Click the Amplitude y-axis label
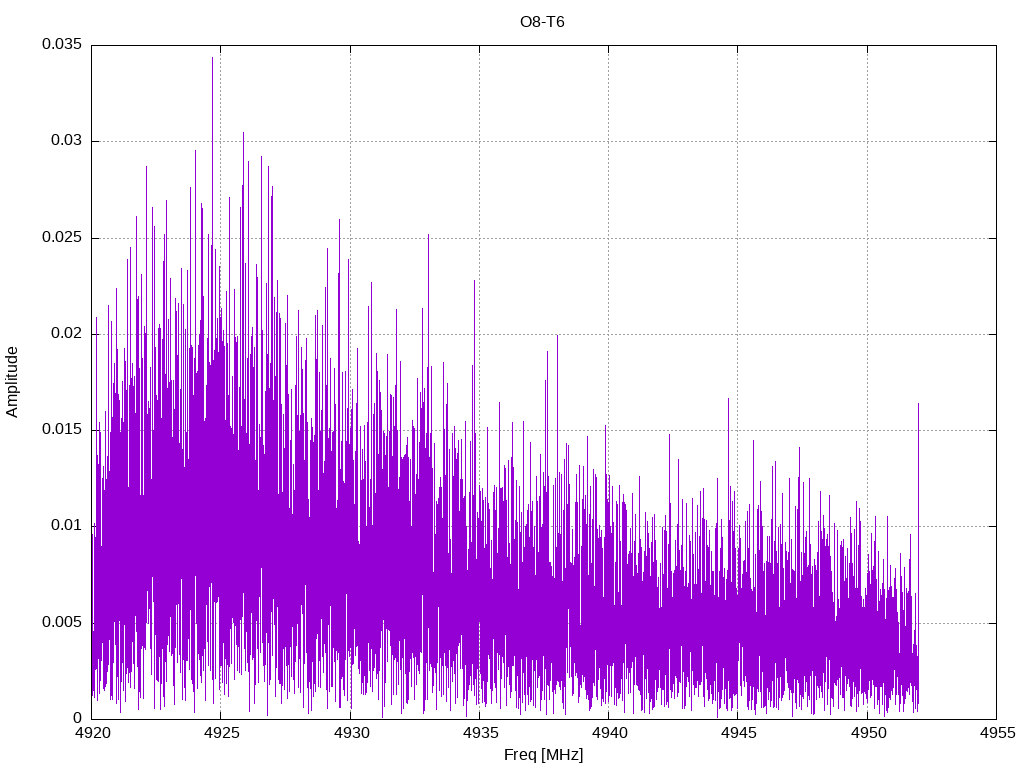 click(12, 381)
